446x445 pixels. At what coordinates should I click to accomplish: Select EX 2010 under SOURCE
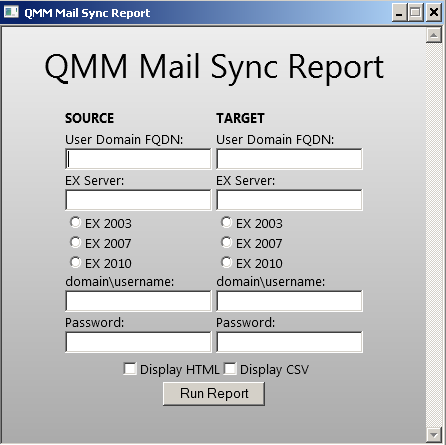click(x=75, y=262)
